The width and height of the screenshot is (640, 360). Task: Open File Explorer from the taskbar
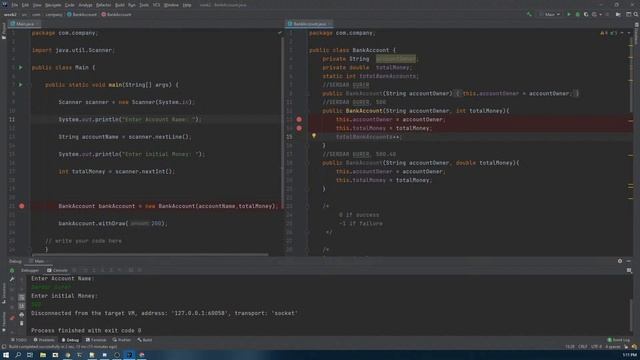pos(42,355)
